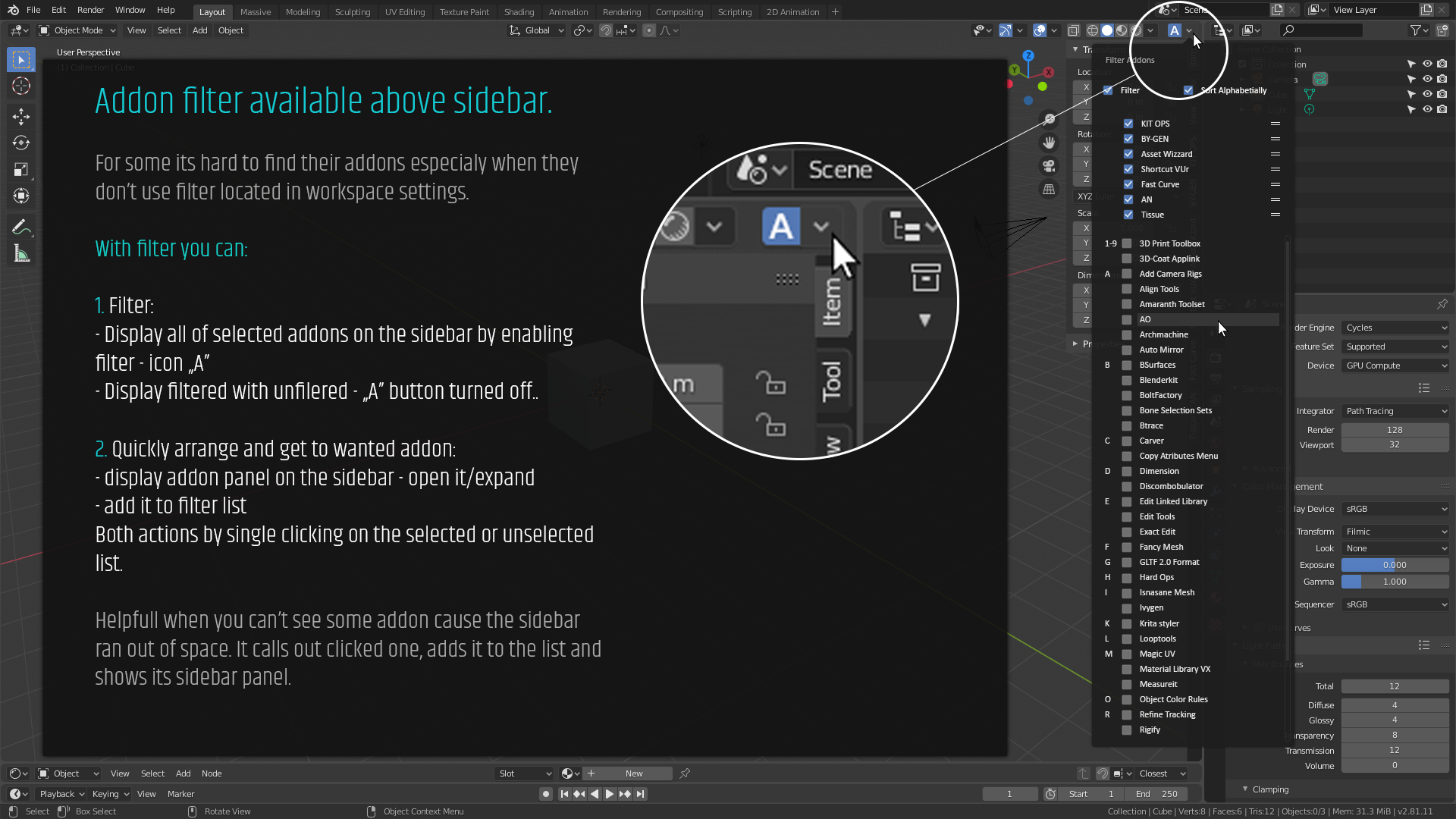Click the New material button
The width and height of the screenshot is (1456, 819).
pyautogui.click(x=634, y=773)
